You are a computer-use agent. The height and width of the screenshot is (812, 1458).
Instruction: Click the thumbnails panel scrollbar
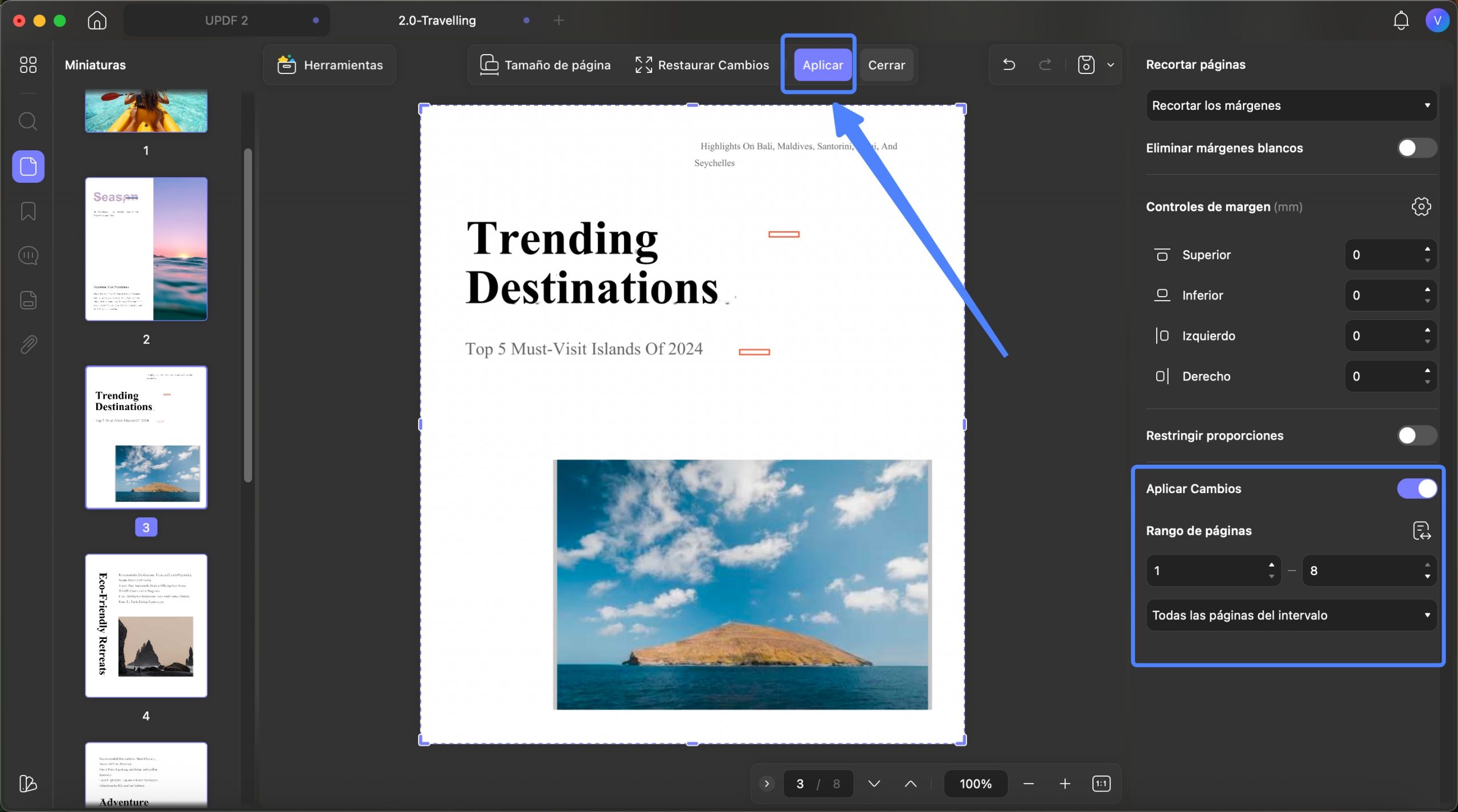pyautogui.click(x=248, y=315)
